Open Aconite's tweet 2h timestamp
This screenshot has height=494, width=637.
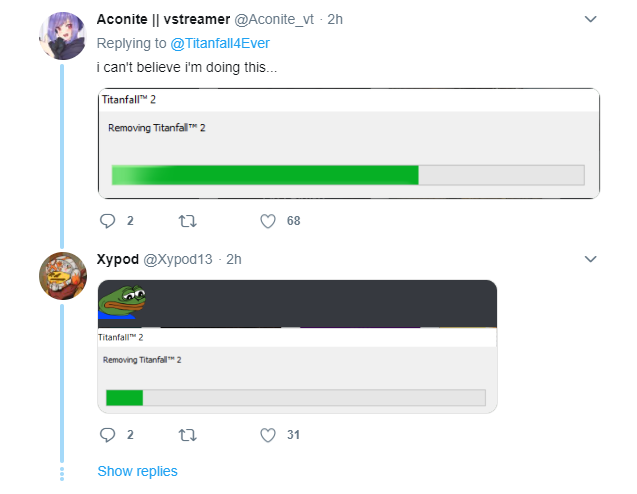336,19
